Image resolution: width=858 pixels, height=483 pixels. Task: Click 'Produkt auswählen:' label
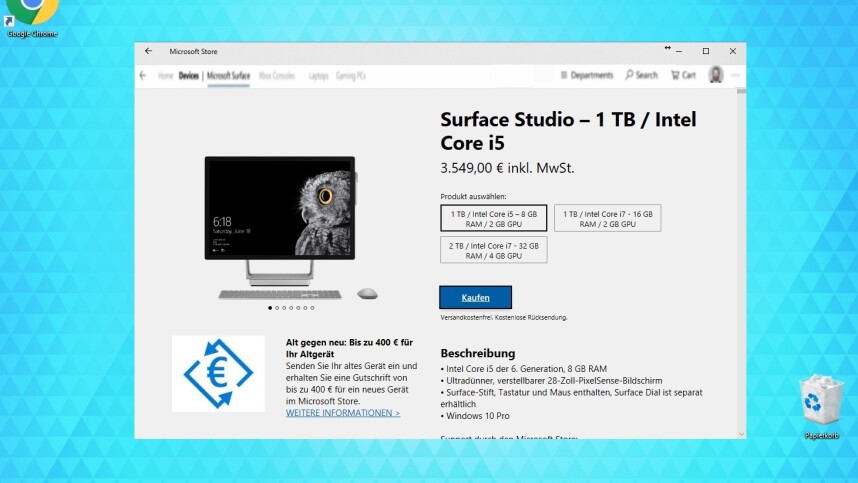click(x=473, y=196)
